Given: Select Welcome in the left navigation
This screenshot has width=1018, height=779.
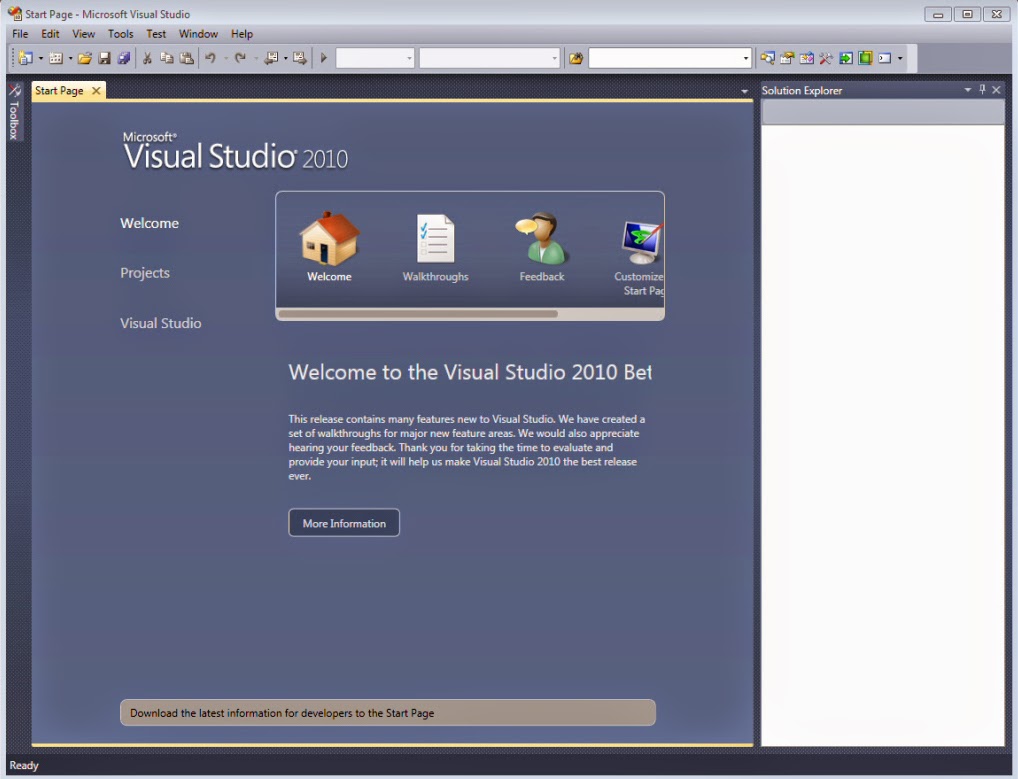Looking at the screenshot, I should [x=149, y=223].
